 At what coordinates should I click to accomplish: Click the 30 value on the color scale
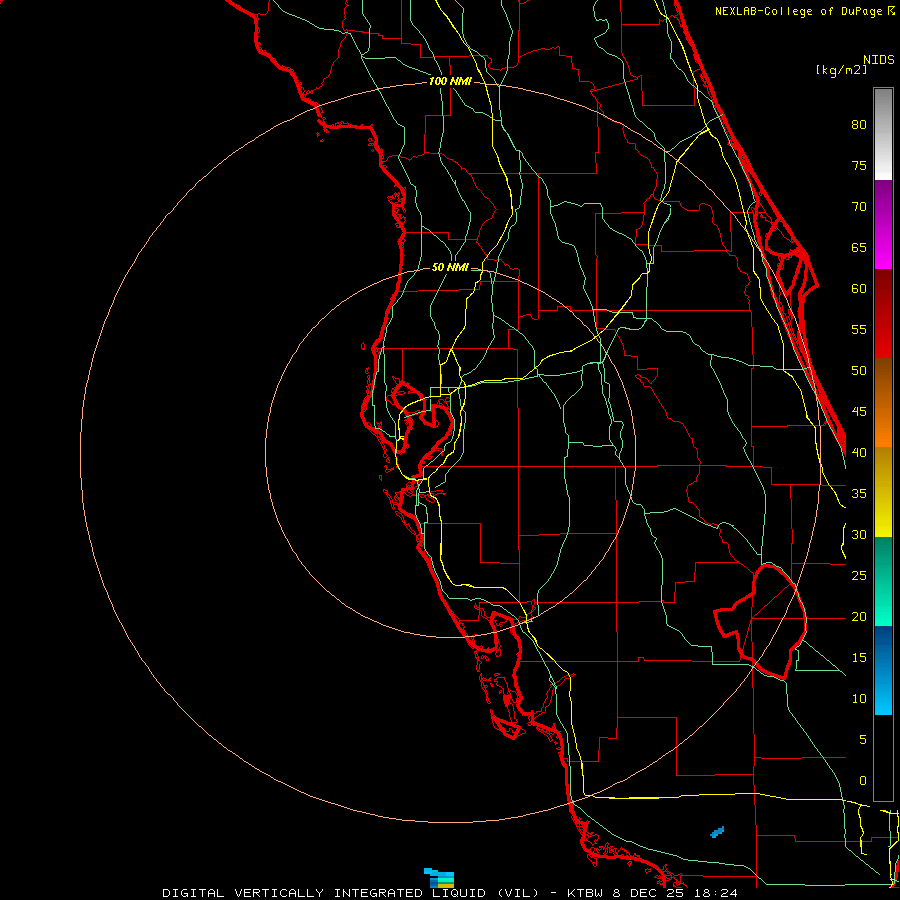[859, 535]
